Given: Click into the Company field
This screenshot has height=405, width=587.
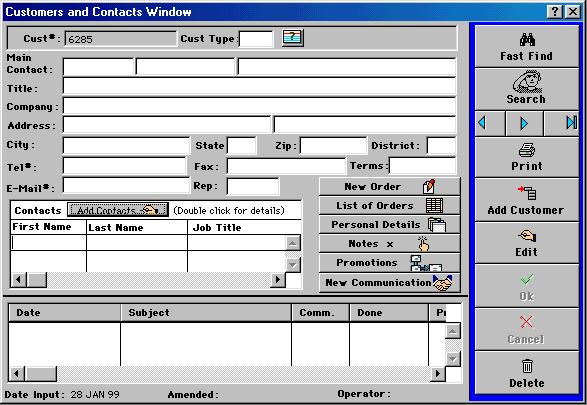Looking at the screenshot, I should coord(259,106).
